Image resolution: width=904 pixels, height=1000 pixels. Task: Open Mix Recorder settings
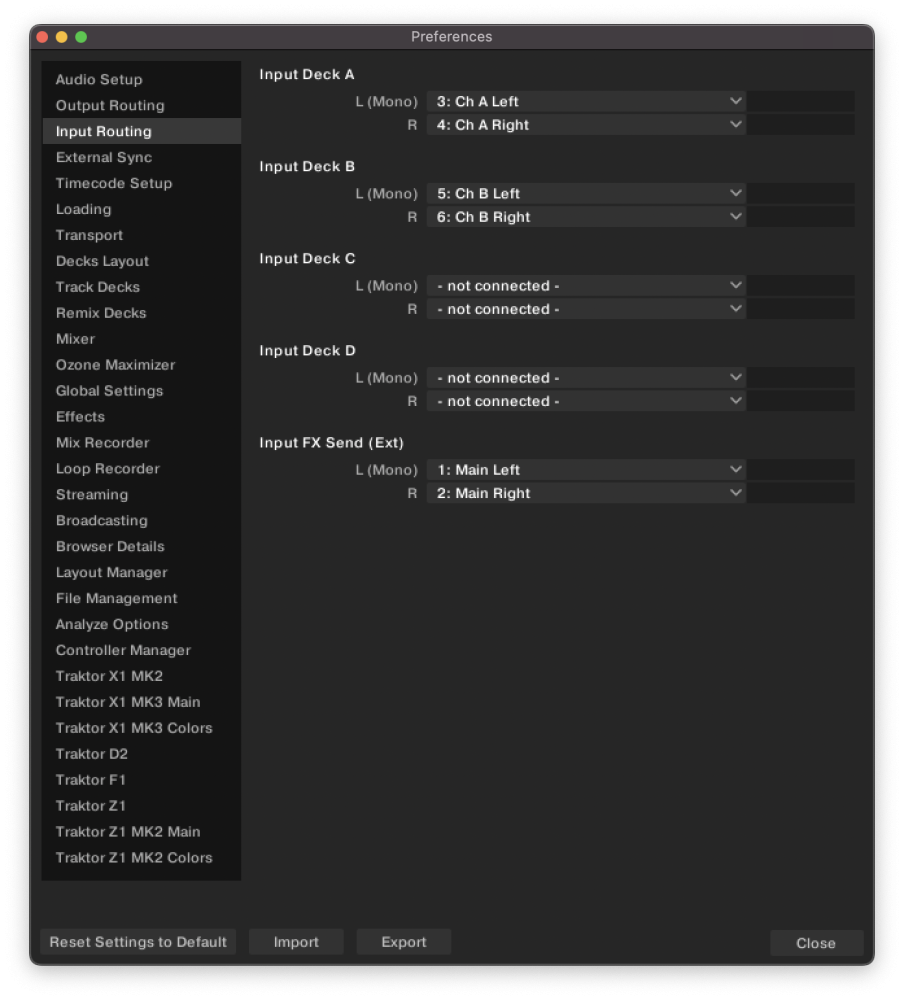pos(142,443)
